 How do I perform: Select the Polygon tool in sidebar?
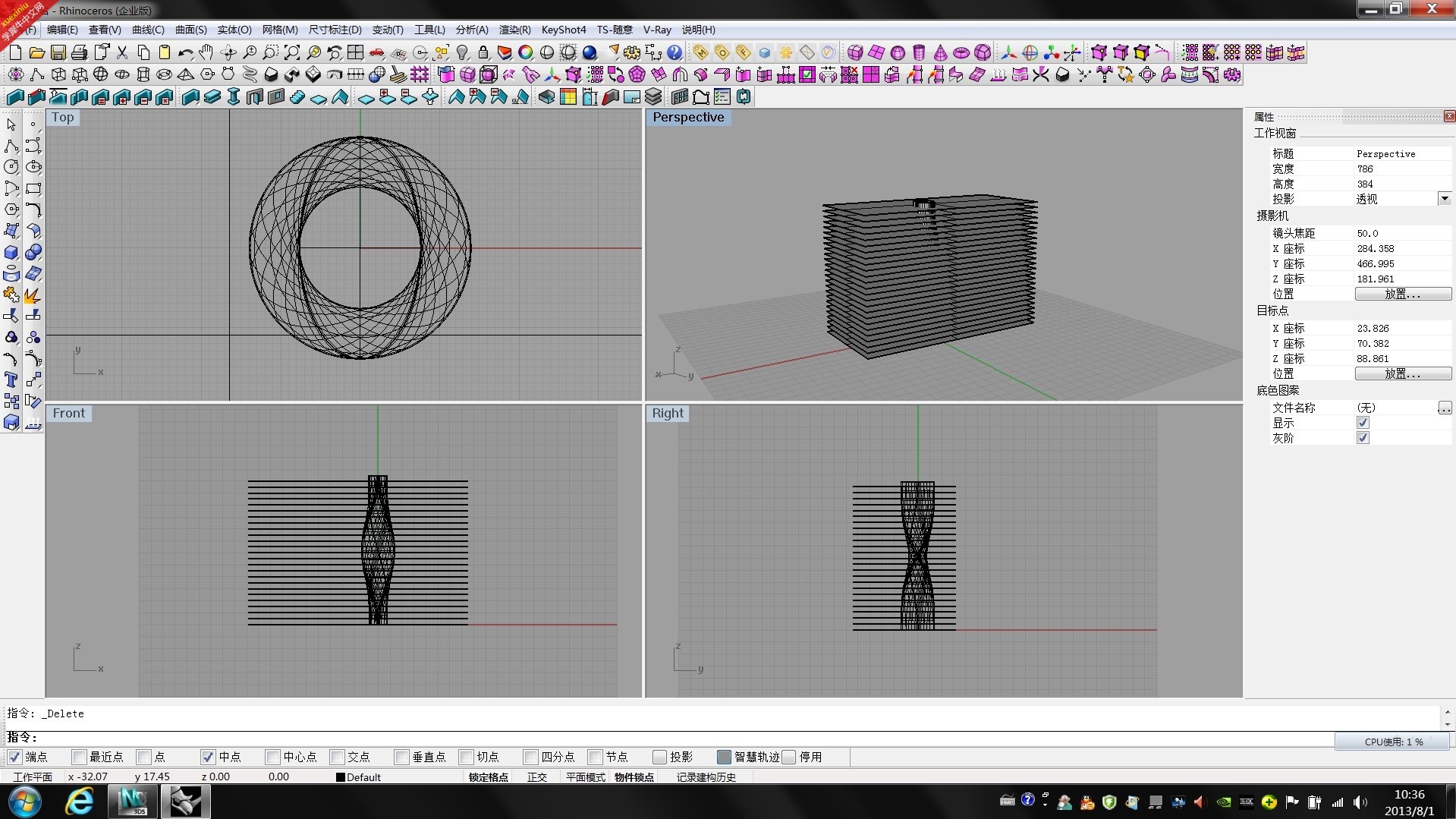coord(11,209)
